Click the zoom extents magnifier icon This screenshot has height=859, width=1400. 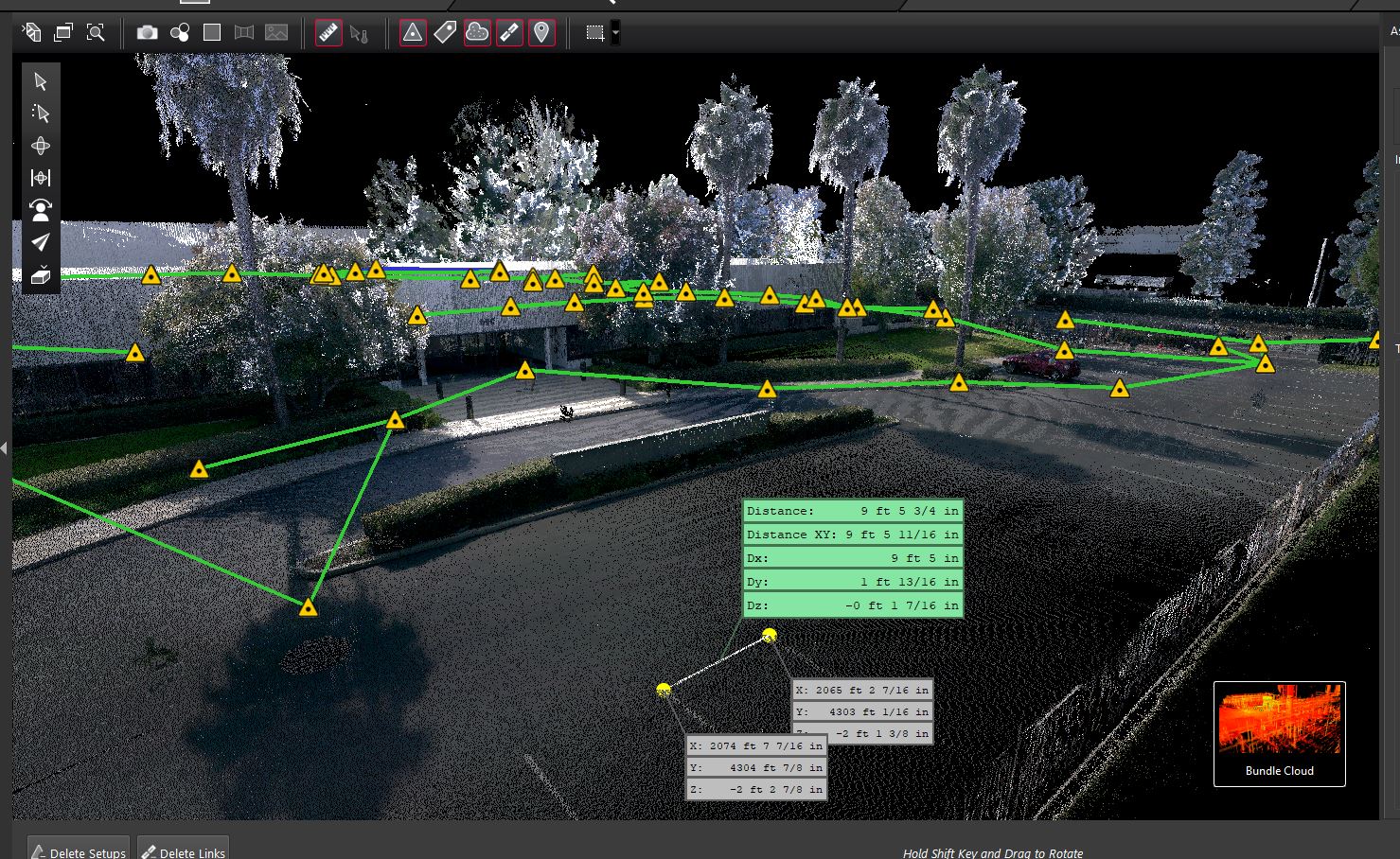[96, 33]
